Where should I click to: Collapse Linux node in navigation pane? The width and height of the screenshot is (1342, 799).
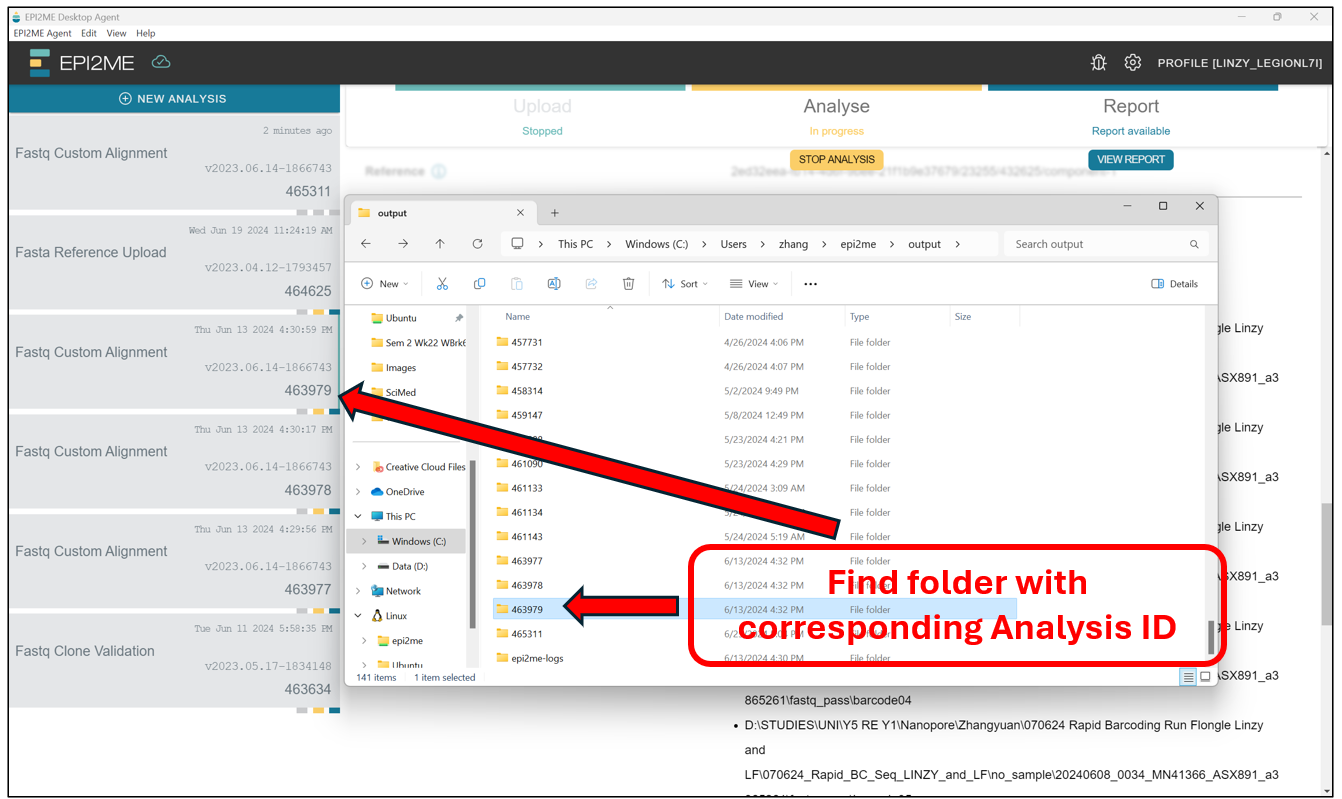pos(358,616)
